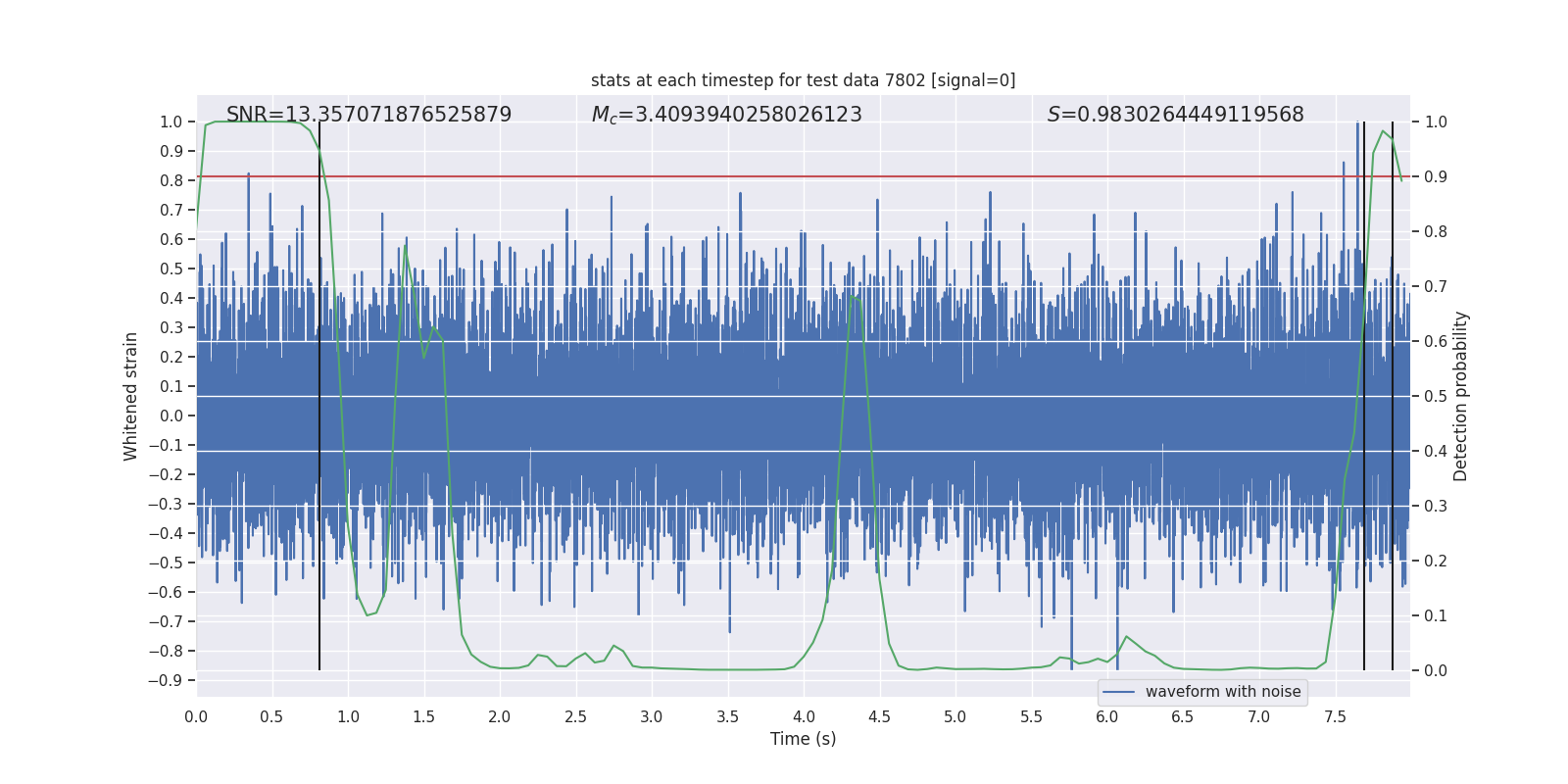Click the 'waveform with noise' legend label
The width and height of the screenshot is (1568, 784).
pos(1223,692)
